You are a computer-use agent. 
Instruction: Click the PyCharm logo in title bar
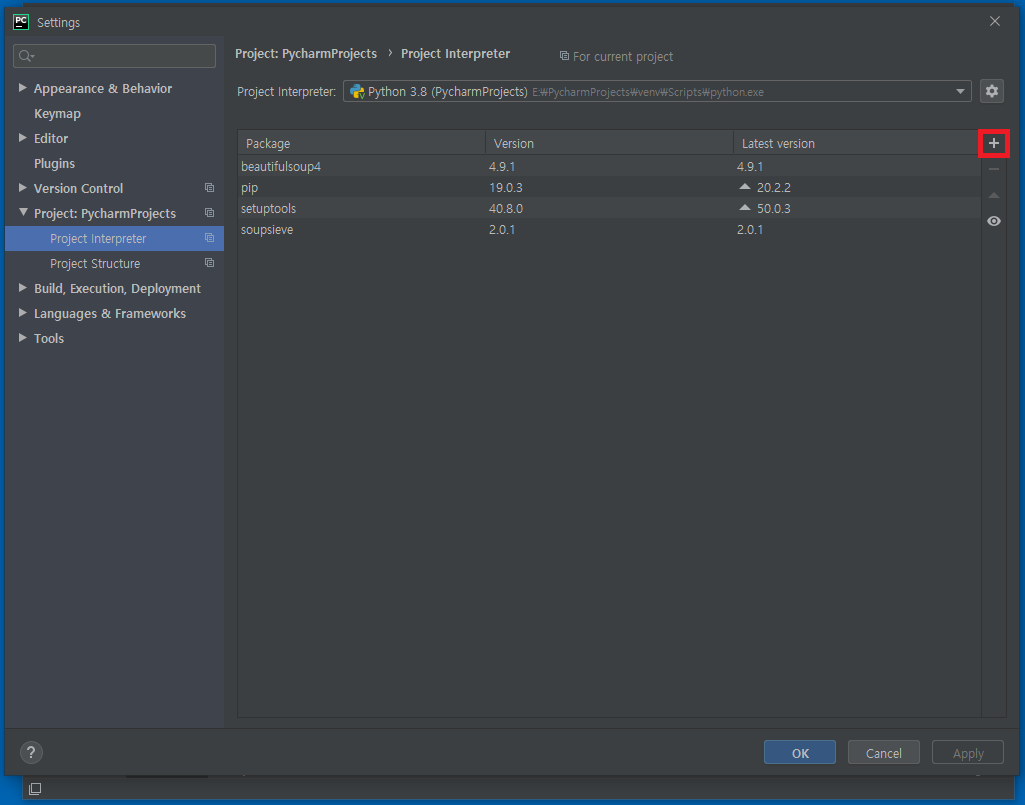[21, 22]
